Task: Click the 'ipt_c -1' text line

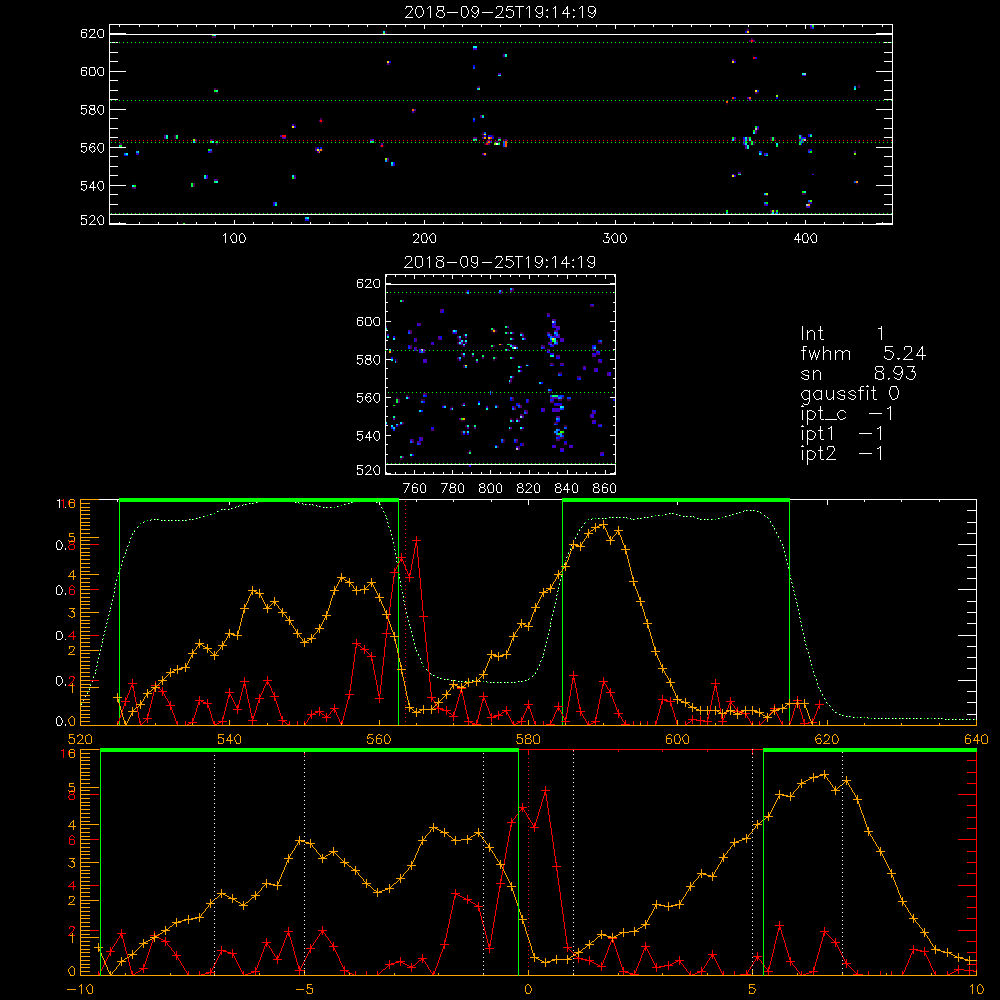Action: point(846,414)
